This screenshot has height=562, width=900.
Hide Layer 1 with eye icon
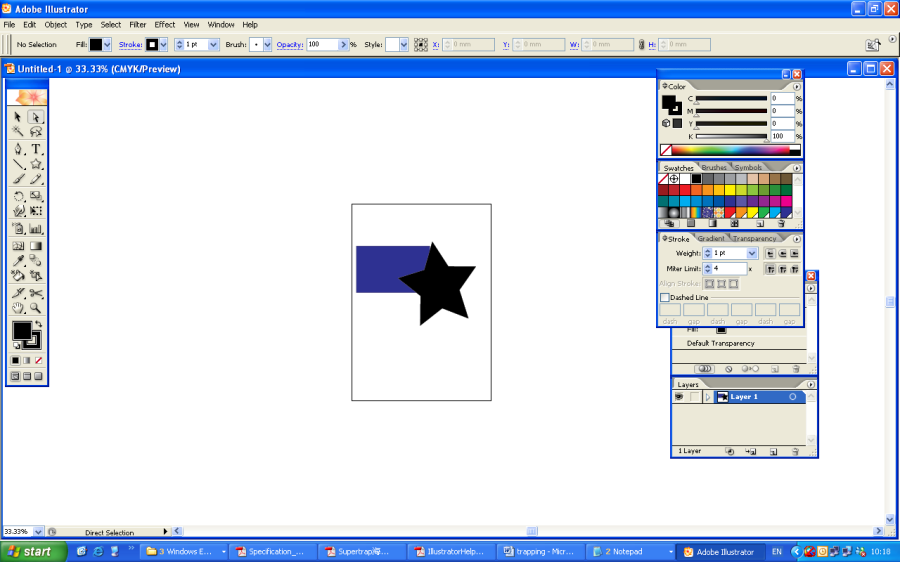tap(679, 397)
